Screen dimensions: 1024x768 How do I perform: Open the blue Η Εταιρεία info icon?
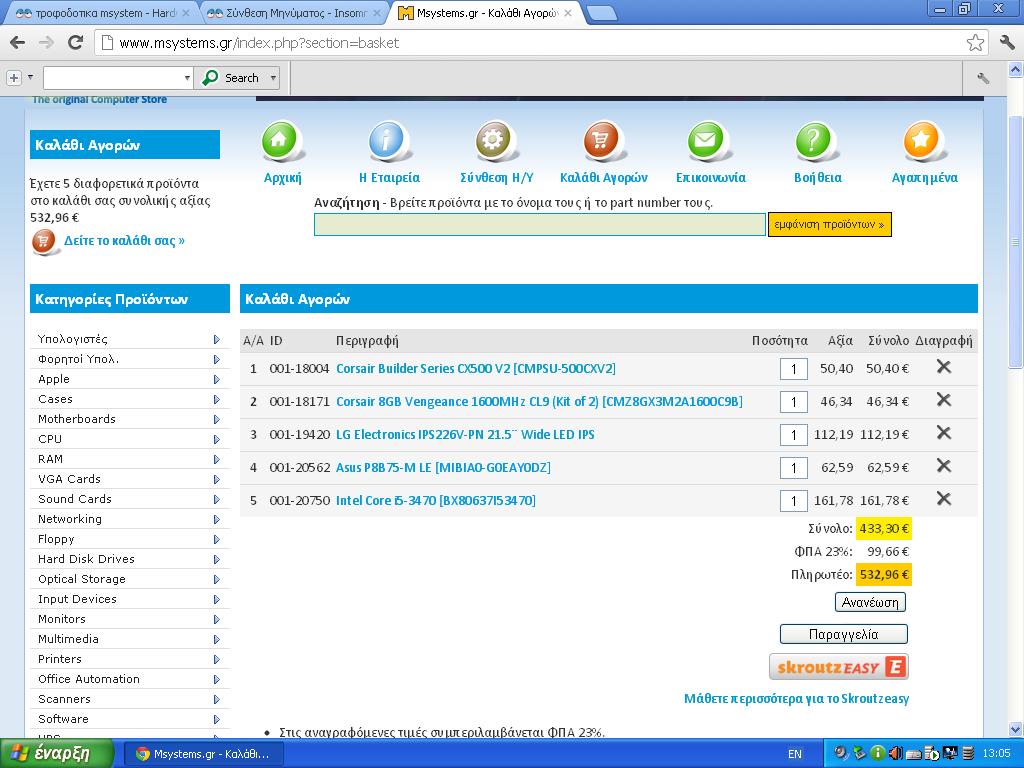click(x=387, y=141)
